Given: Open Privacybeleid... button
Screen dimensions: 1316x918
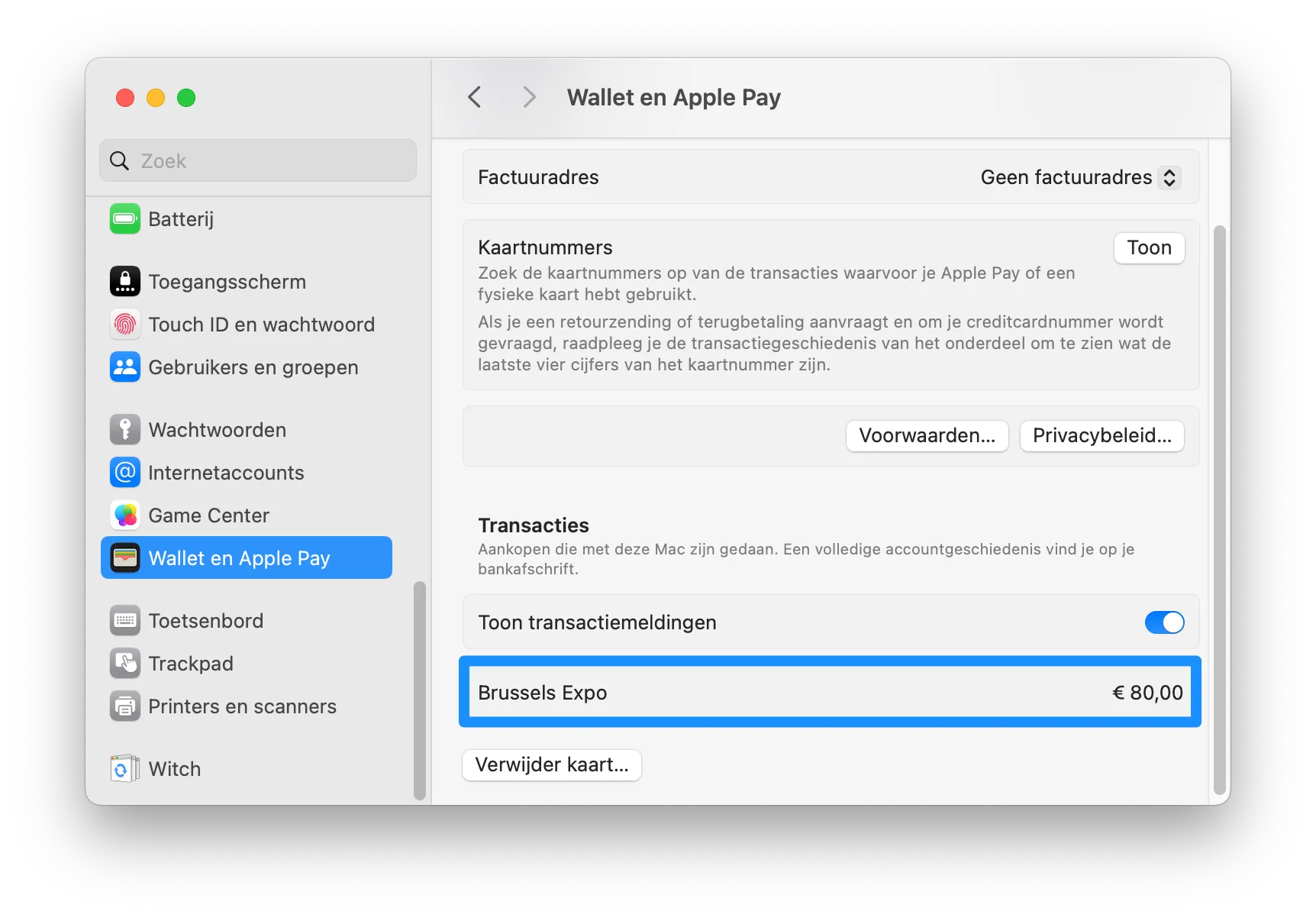Looking at the screenshot, I should (1102, 436).
